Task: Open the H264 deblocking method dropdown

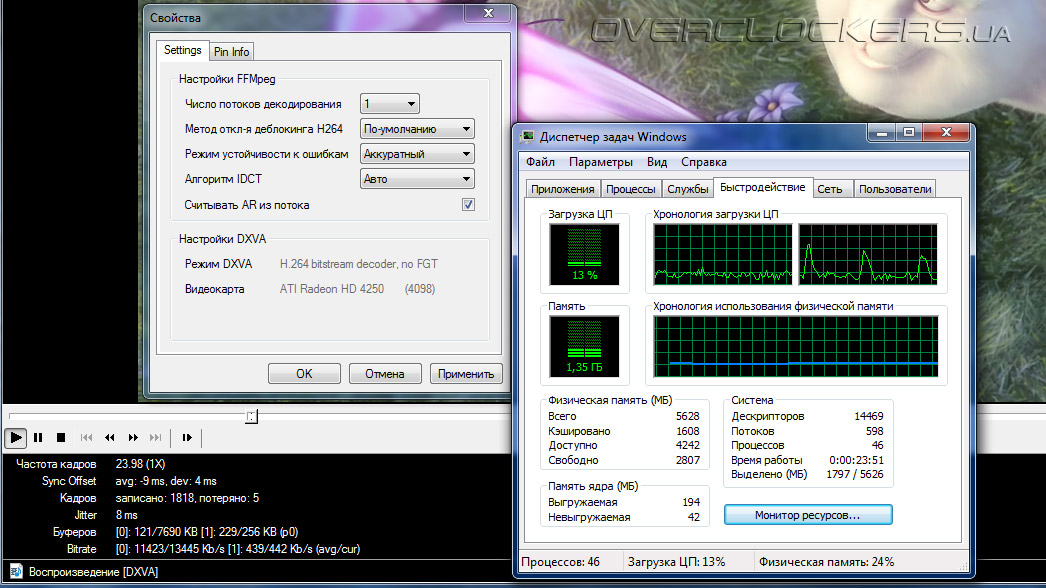Action: coord(417,129)
